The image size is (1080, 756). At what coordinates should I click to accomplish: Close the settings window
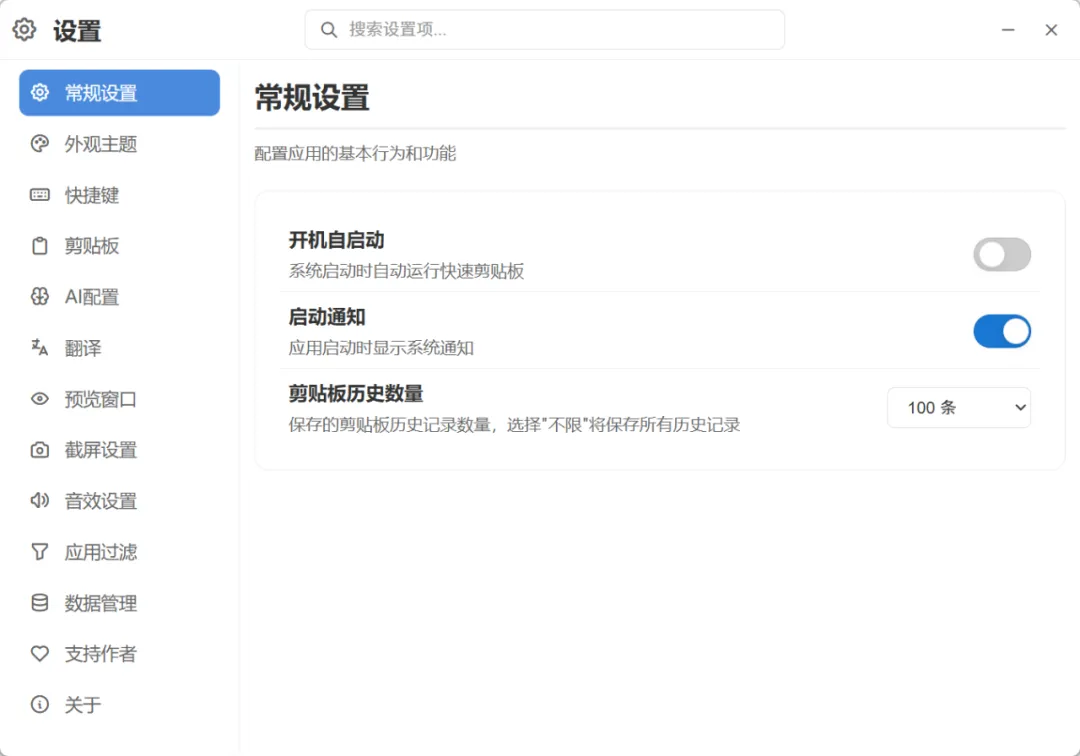(1051, 30)
